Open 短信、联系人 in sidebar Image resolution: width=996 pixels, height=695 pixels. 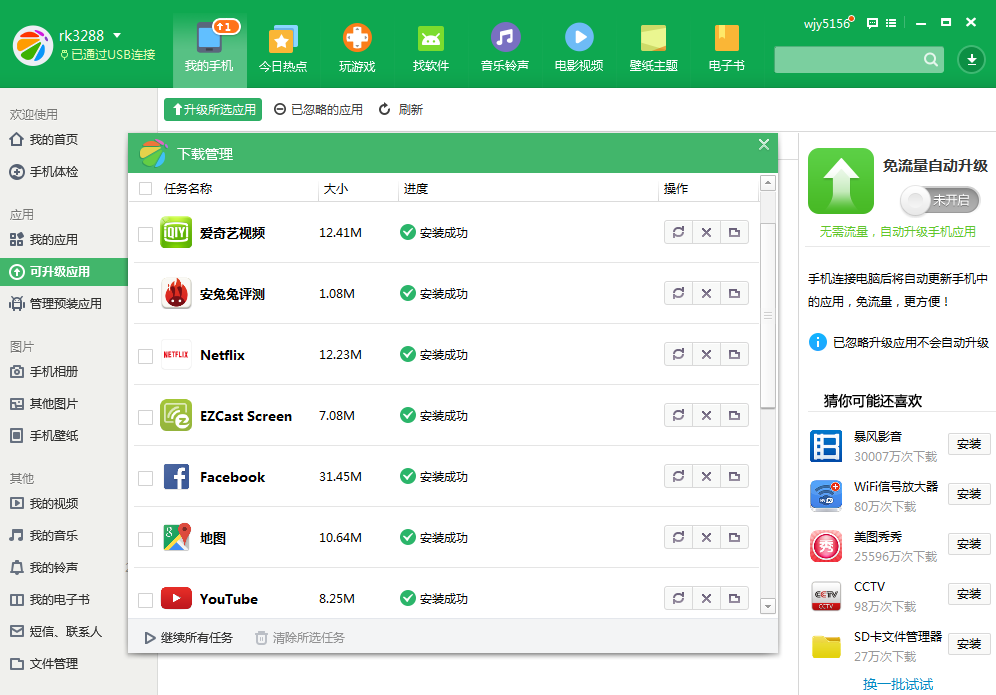[56, 631]
